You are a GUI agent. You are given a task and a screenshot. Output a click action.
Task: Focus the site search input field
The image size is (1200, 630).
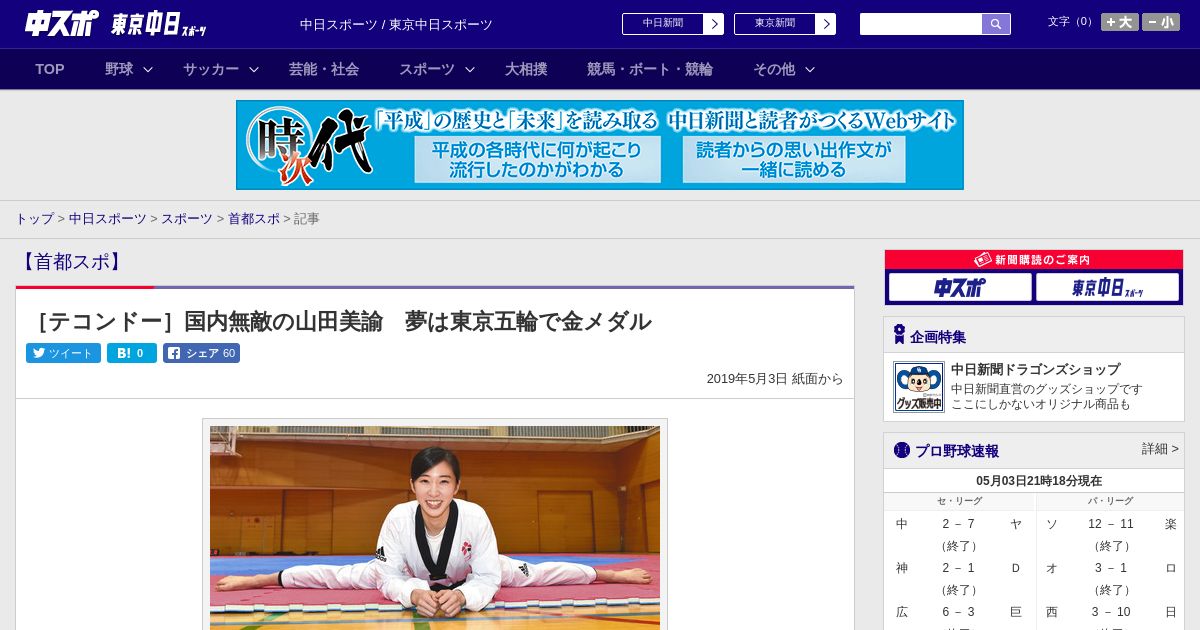[921, 24]
